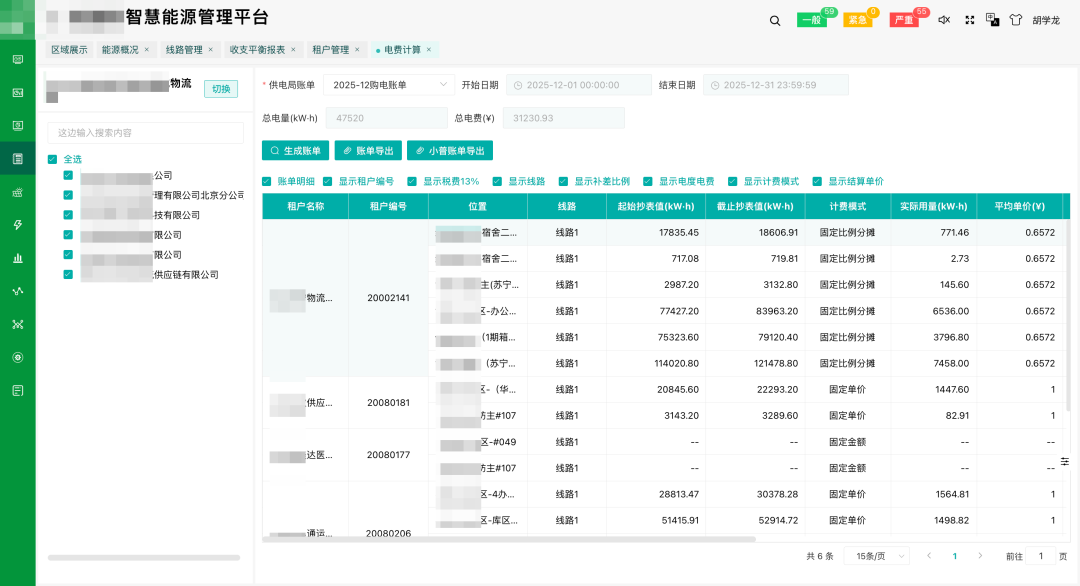The width and height of the screenshot is (1080, 586).
Task: Open the 供电局账单 dropdown
Action: [388, 85]
